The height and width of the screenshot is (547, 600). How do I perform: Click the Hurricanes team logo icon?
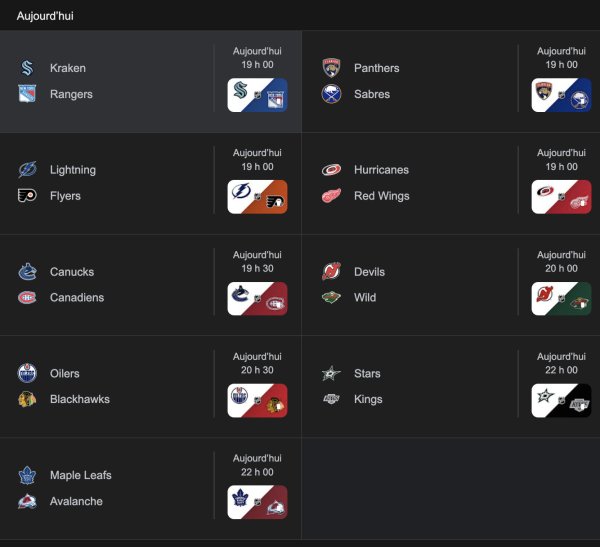[x=331, y=170]
